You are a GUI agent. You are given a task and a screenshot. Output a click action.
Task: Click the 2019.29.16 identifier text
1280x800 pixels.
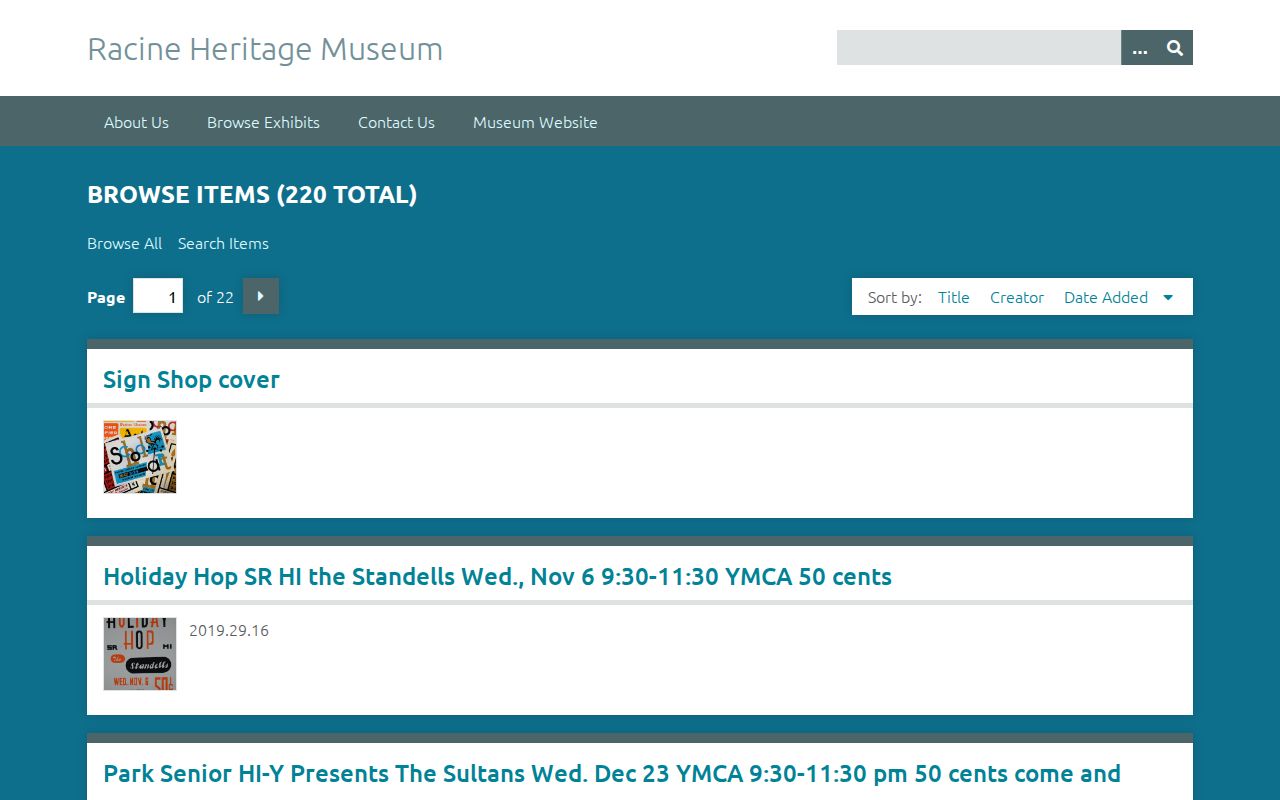point(229,630)
